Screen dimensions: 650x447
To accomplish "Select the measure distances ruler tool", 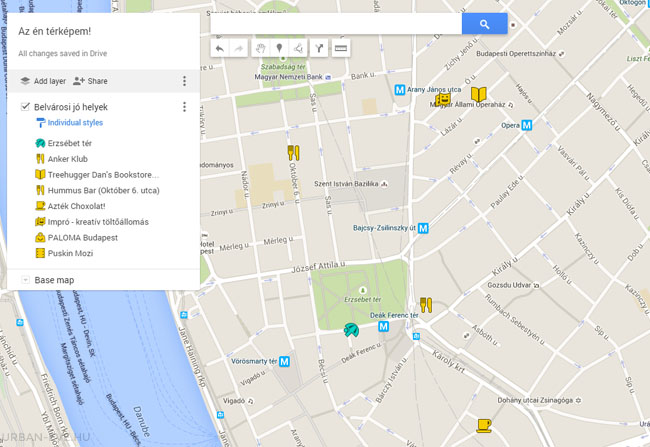I will 341,49.
